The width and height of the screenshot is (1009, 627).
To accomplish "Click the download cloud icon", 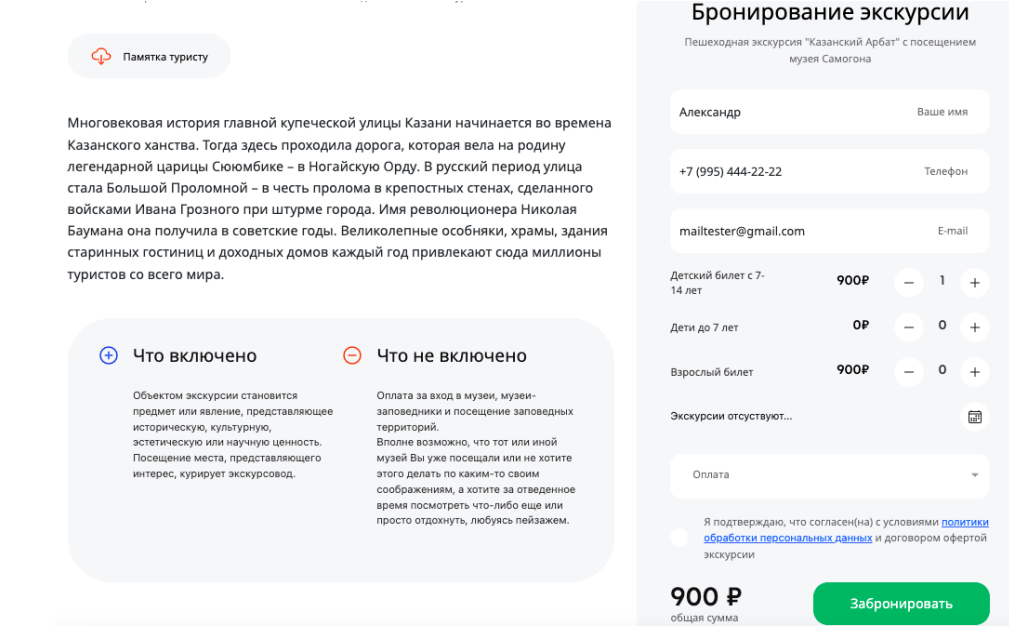I will pyautogui.click(x=101, y=57).
